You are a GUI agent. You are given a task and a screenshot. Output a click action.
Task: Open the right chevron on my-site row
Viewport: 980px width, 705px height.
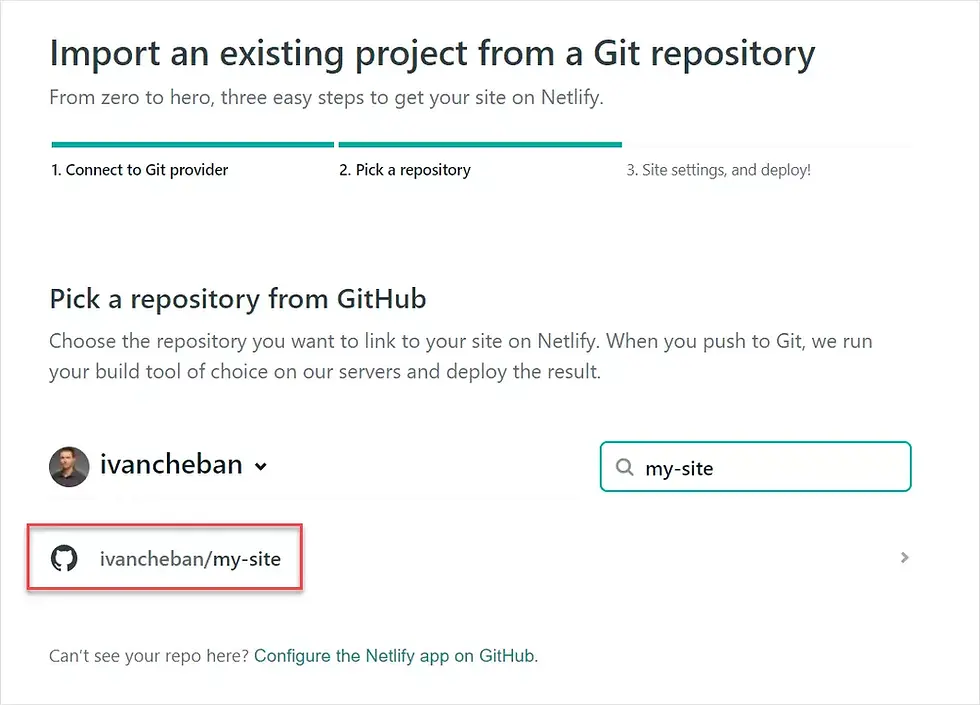pos(904,558)
